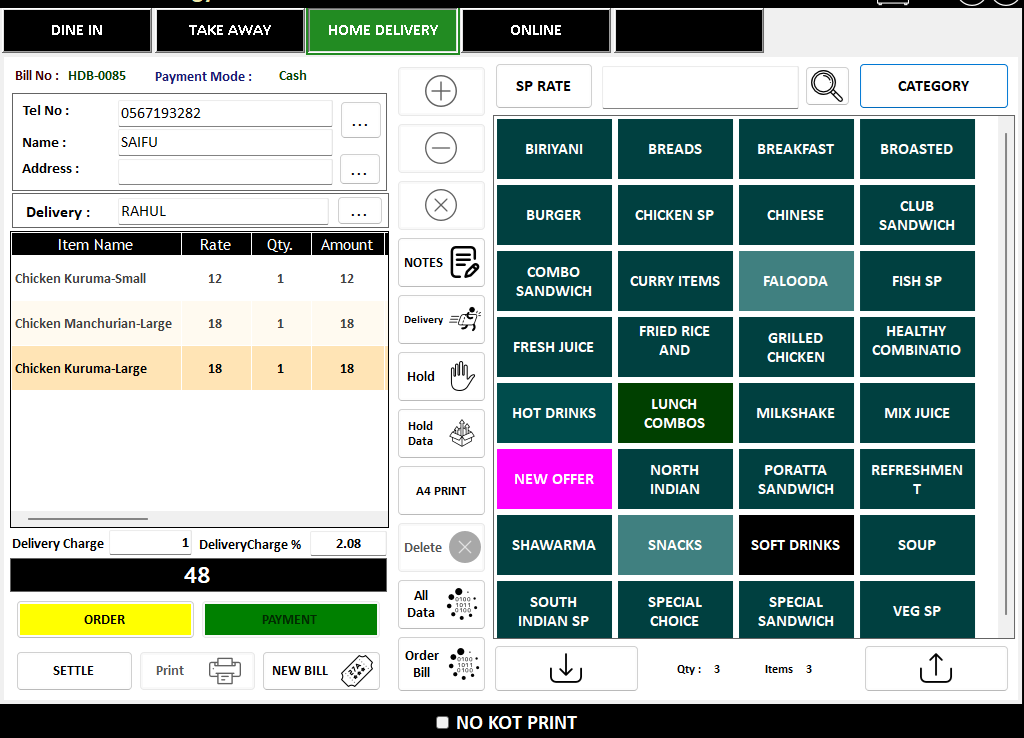
Task: Click the circled X remove item icon
Action: [x=441, y=205]
